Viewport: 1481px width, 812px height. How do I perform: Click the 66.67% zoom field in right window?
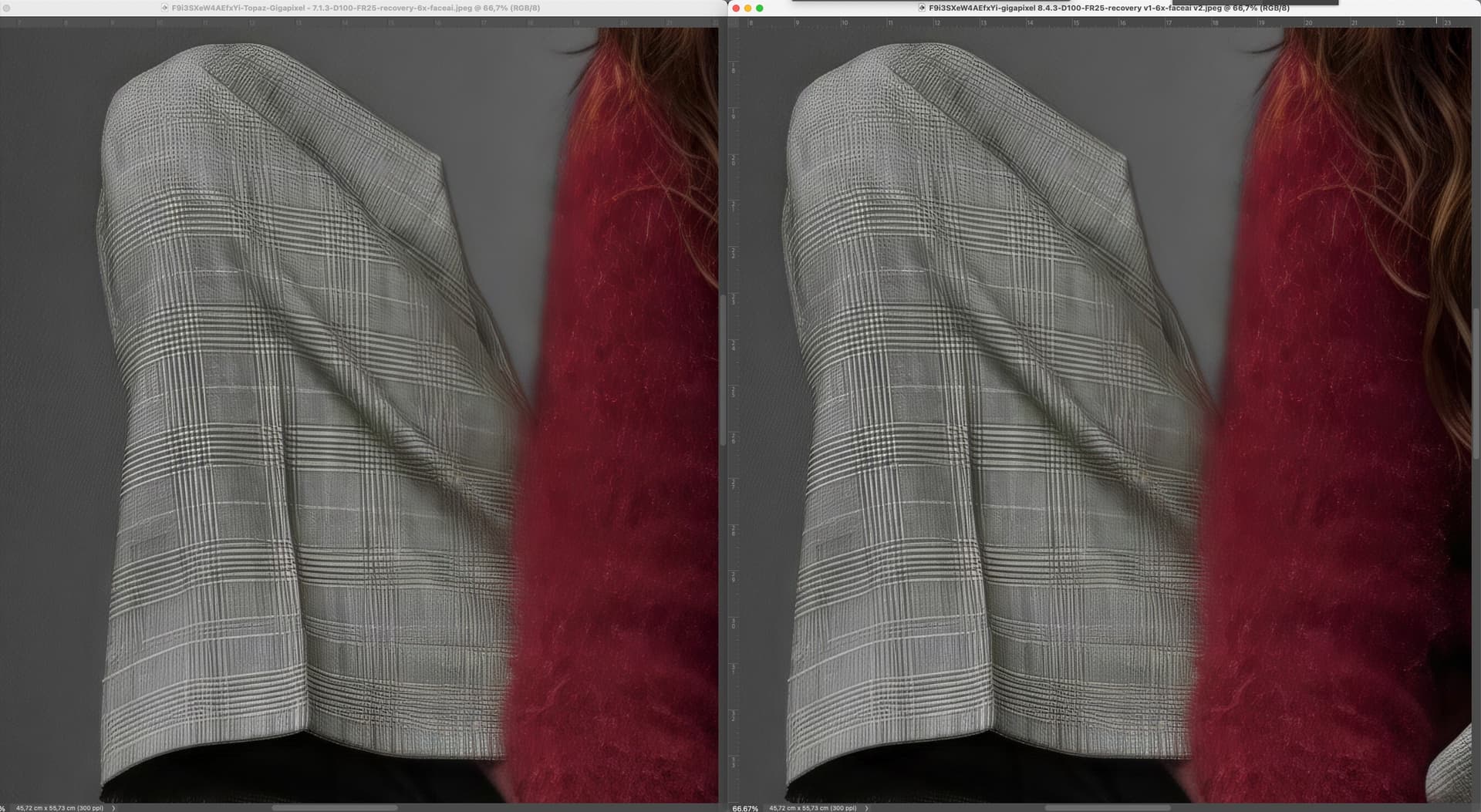tap(744, 808)
